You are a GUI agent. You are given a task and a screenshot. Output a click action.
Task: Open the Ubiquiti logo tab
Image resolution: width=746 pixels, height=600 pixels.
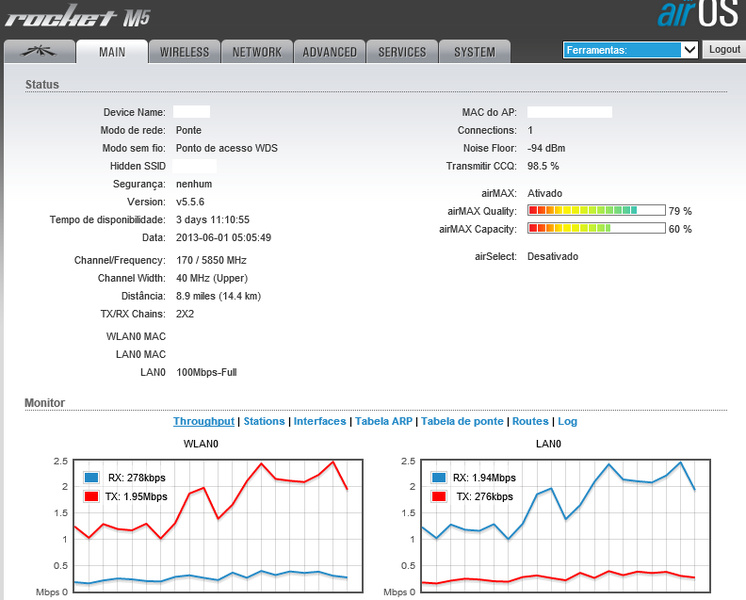(x=39, y=51)
